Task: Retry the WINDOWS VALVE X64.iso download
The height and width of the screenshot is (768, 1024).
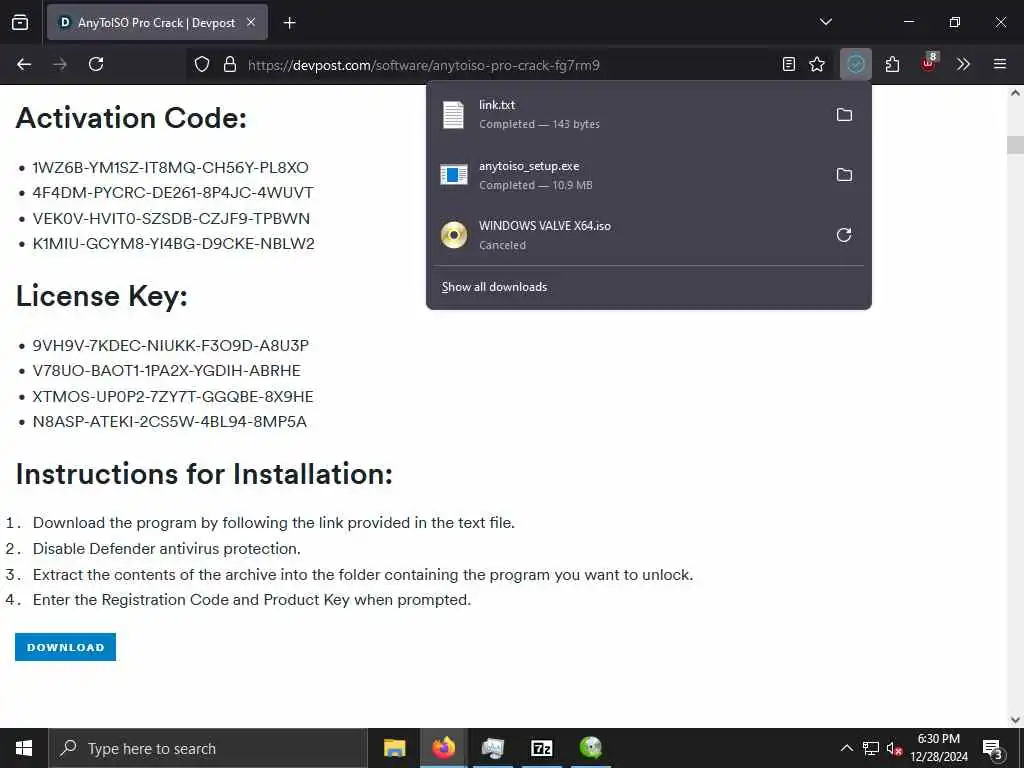Action: 844,235
